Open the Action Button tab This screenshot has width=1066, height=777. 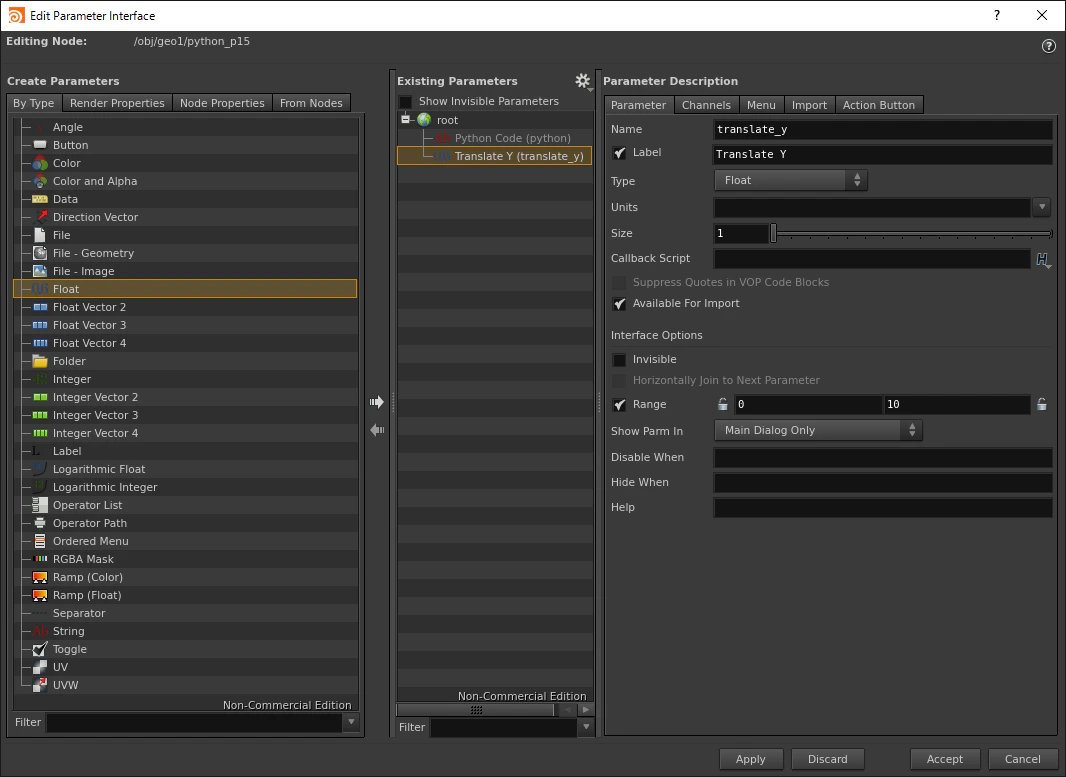[878, 105]
